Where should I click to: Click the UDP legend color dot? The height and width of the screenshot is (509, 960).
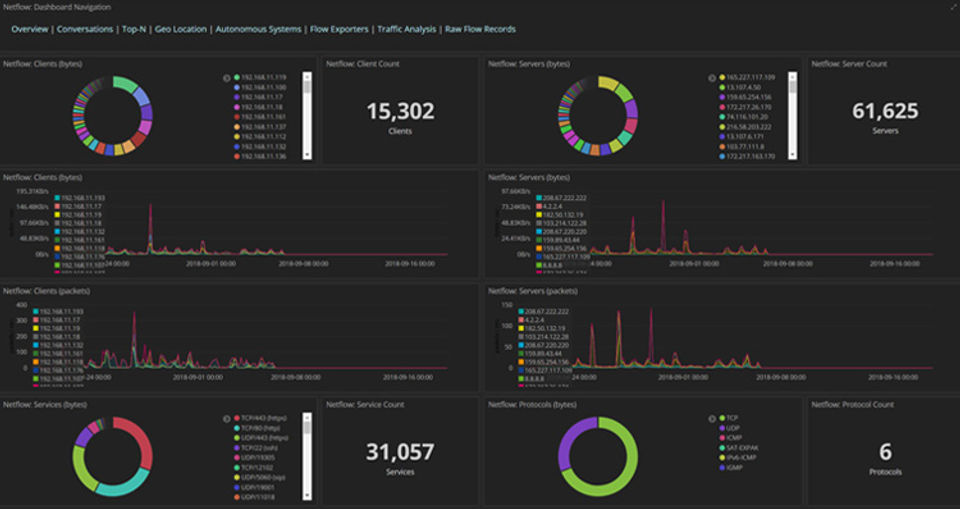(722, 428)
